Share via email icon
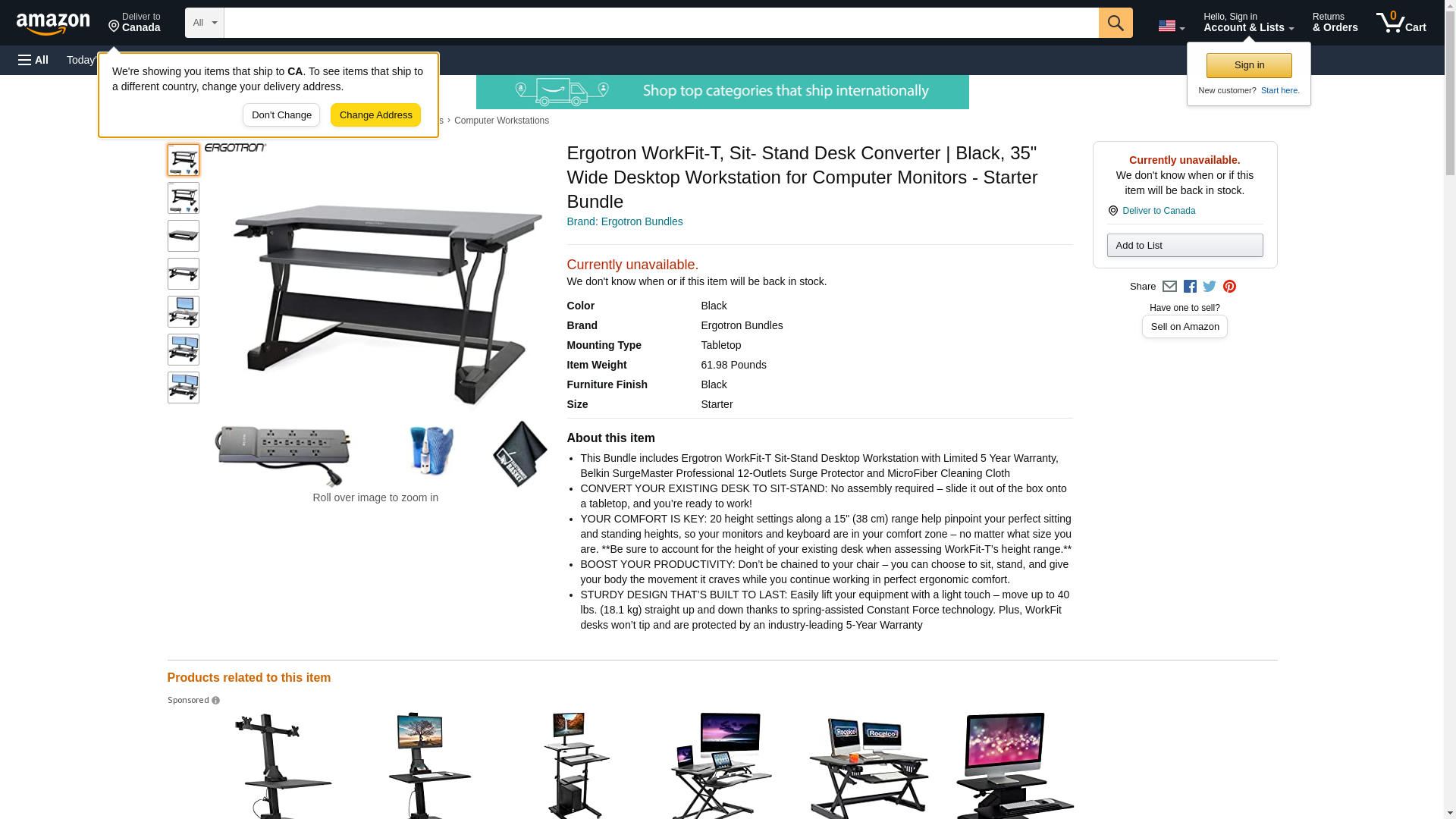1456x819 pixels. [1169, 287]
